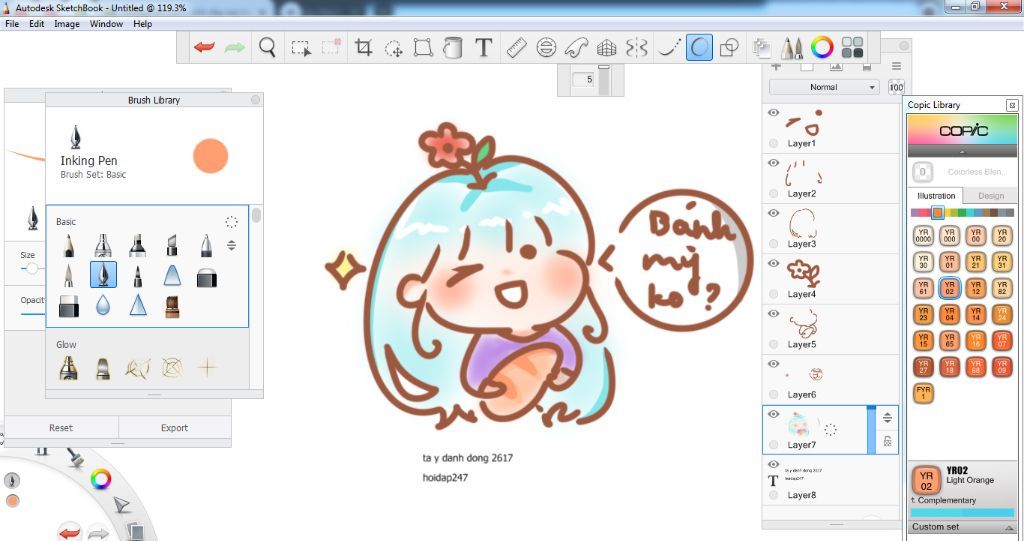The height and width of the screenshot is (541, 1024).
Task: Open the Edit menu
Action: click(x=37, y=24)
